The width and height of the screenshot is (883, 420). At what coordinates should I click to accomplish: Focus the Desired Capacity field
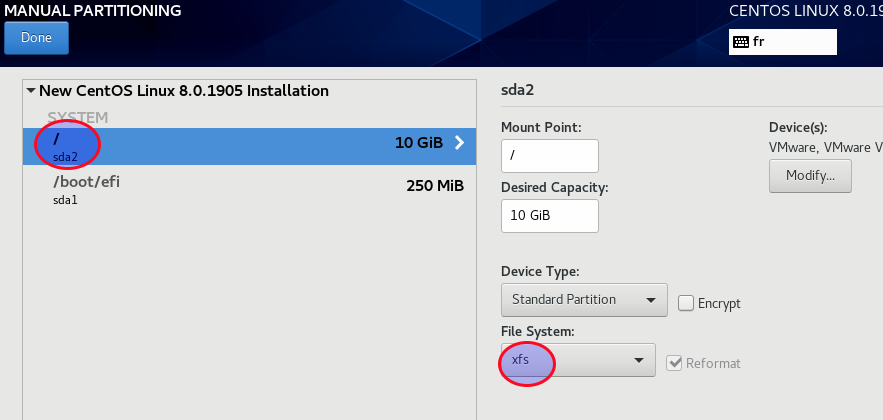(x=550, y=216)
